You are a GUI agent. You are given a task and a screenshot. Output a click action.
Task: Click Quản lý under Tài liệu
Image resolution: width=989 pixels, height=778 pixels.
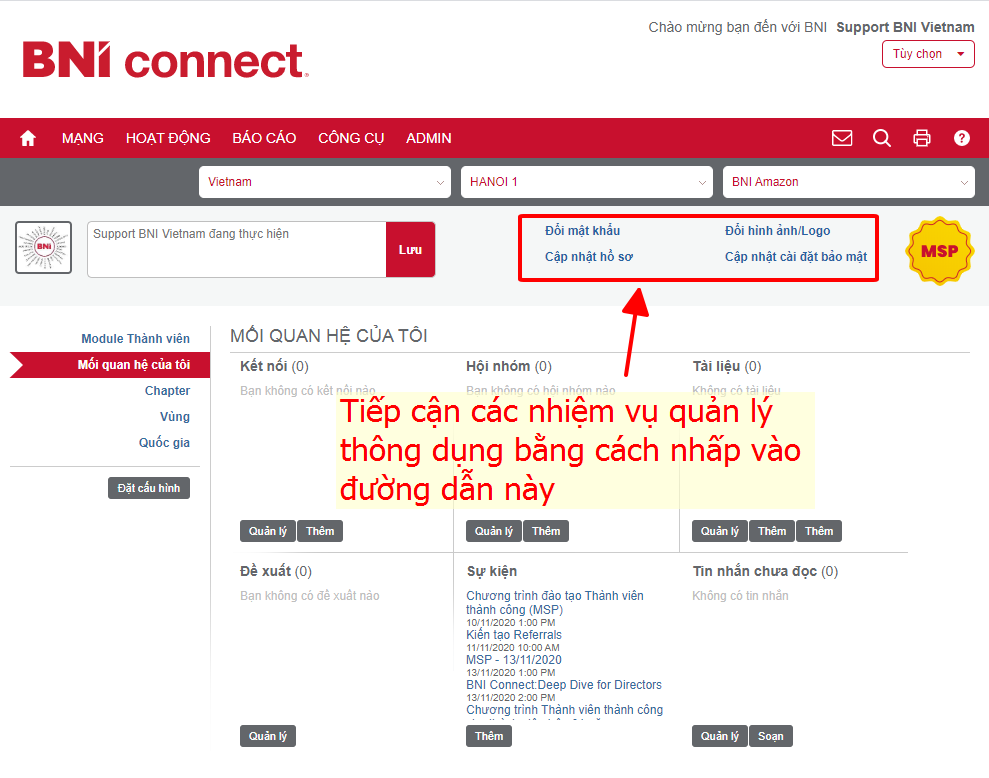(x=720, y=531)
